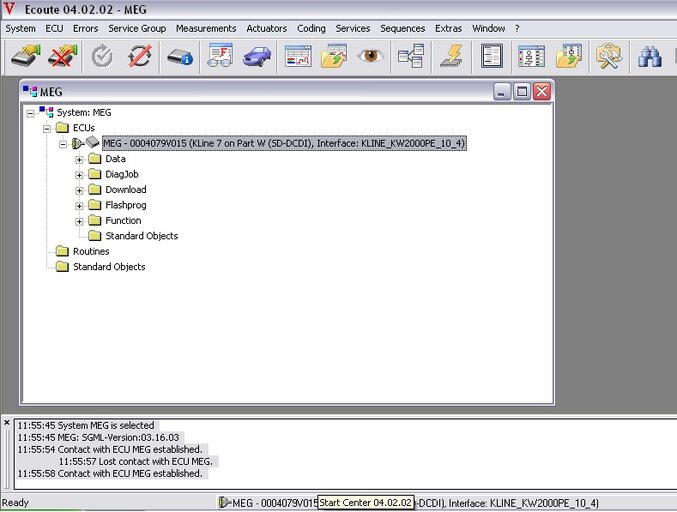The height and width of the screenshot is (512, 677).
Task: Maximize the MEG child window
Action: tap(522, 92)
